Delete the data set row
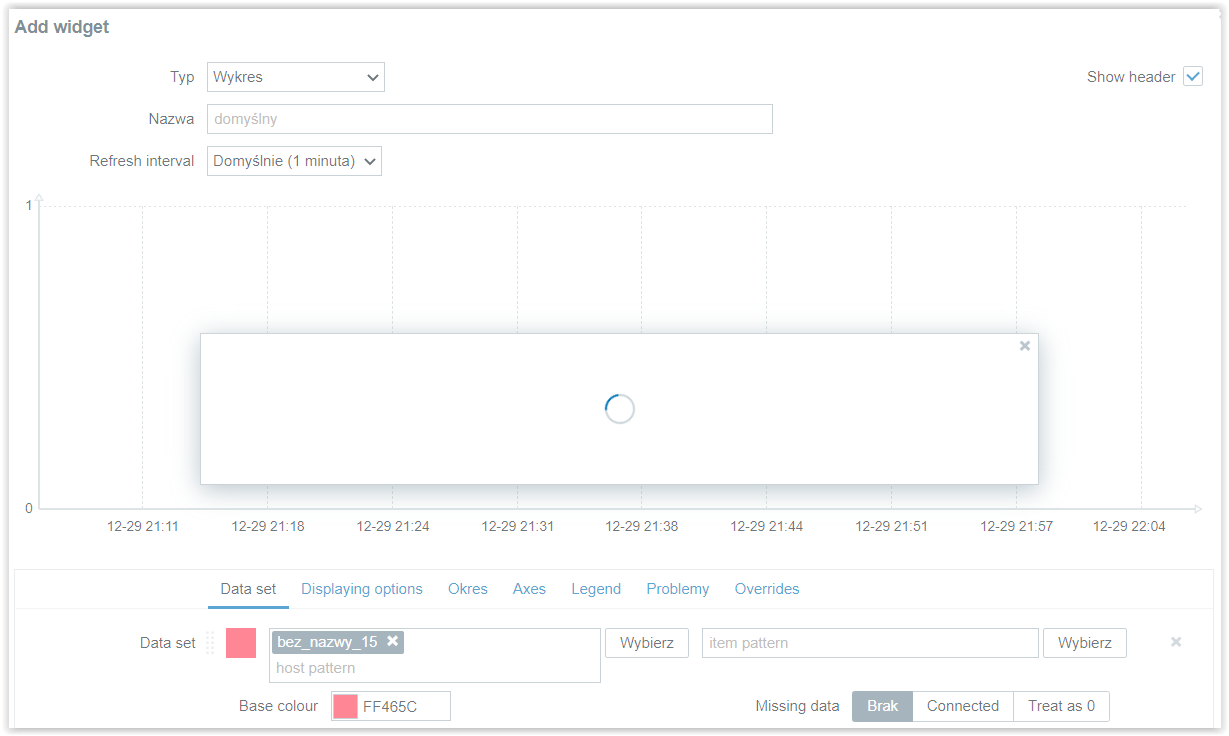1229x736 pixels. [x=1176, y=642]
